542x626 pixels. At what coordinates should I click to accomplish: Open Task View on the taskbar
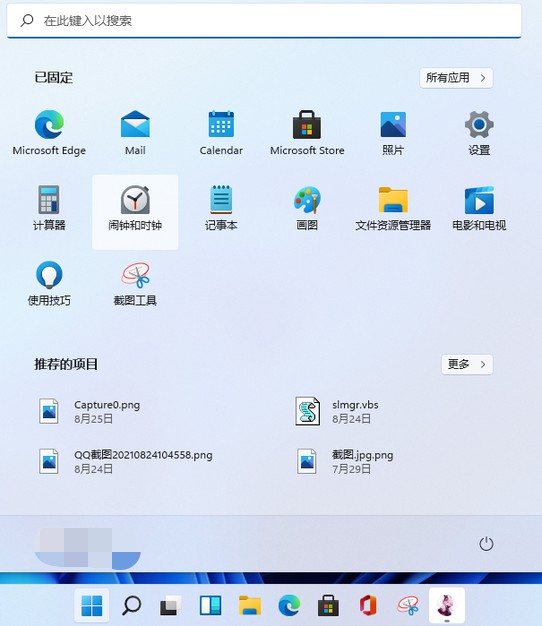[170, 606]
